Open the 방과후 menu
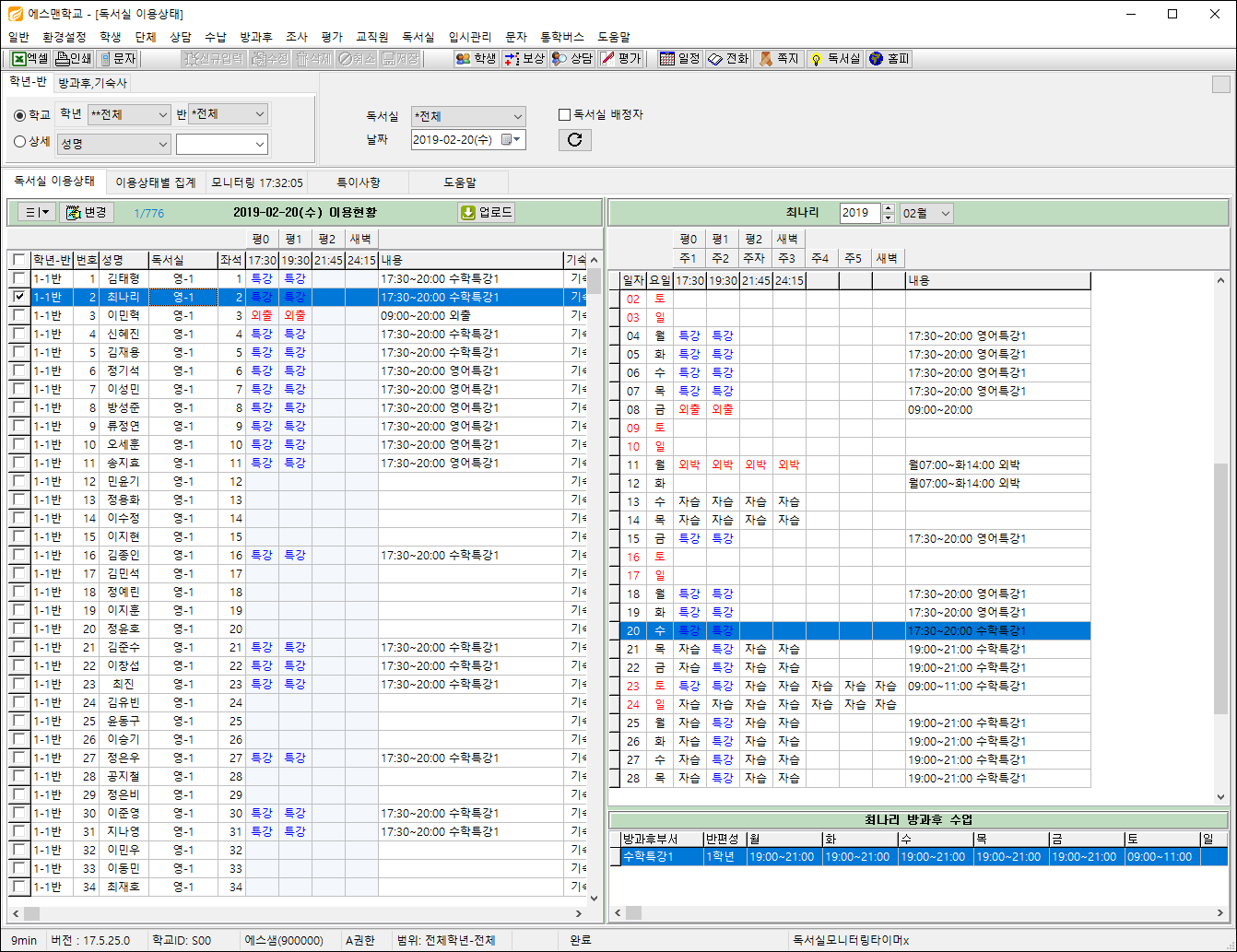The width and height of the screenshot is (1237, 952). pos(256,37)
